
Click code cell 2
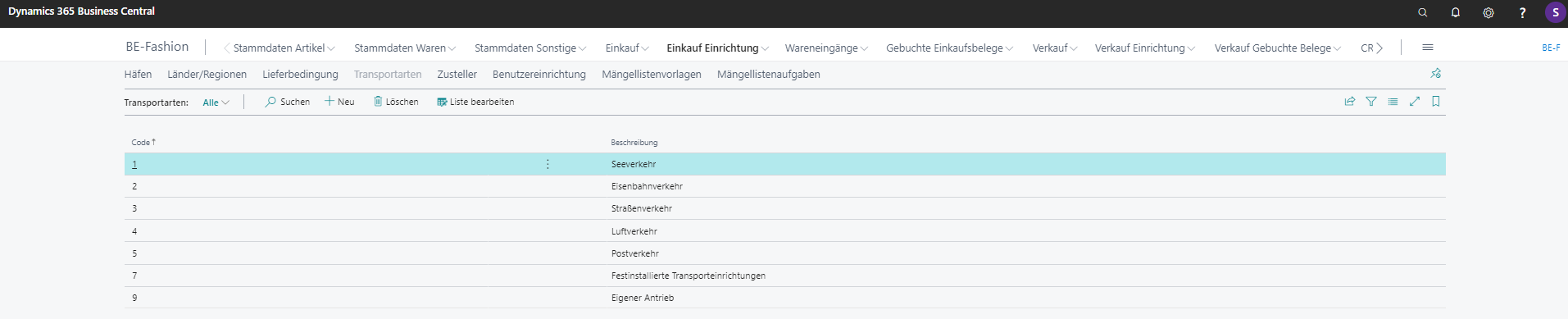click(x=134, y=186)
